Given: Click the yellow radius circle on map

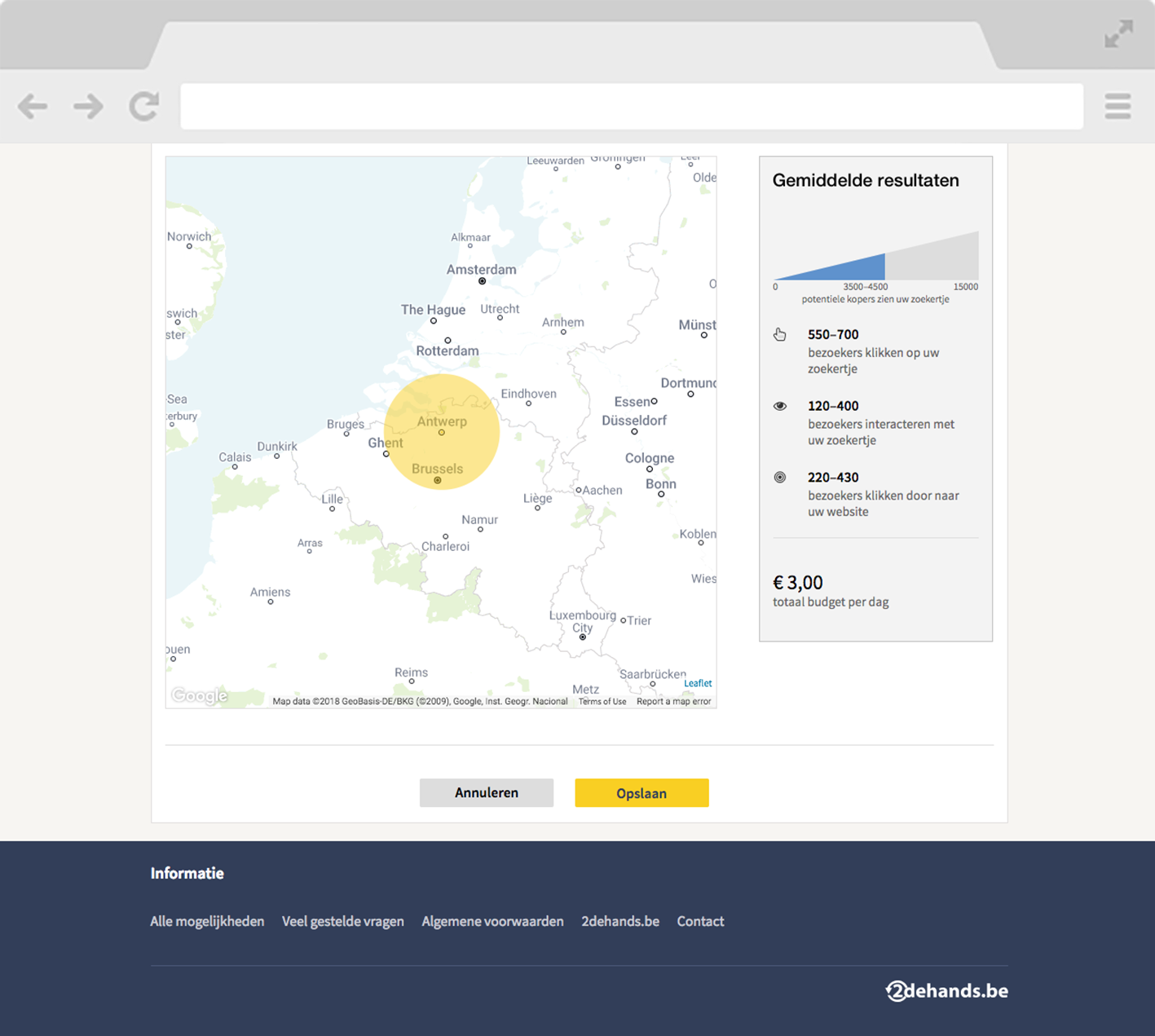Looking at the screenshot, I should 442,432.
